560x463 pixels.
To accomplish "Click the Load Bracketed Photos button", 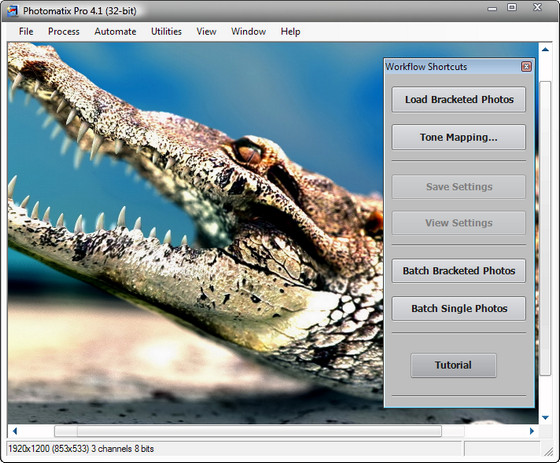I will pyautogui.click(x=459, y=99).
